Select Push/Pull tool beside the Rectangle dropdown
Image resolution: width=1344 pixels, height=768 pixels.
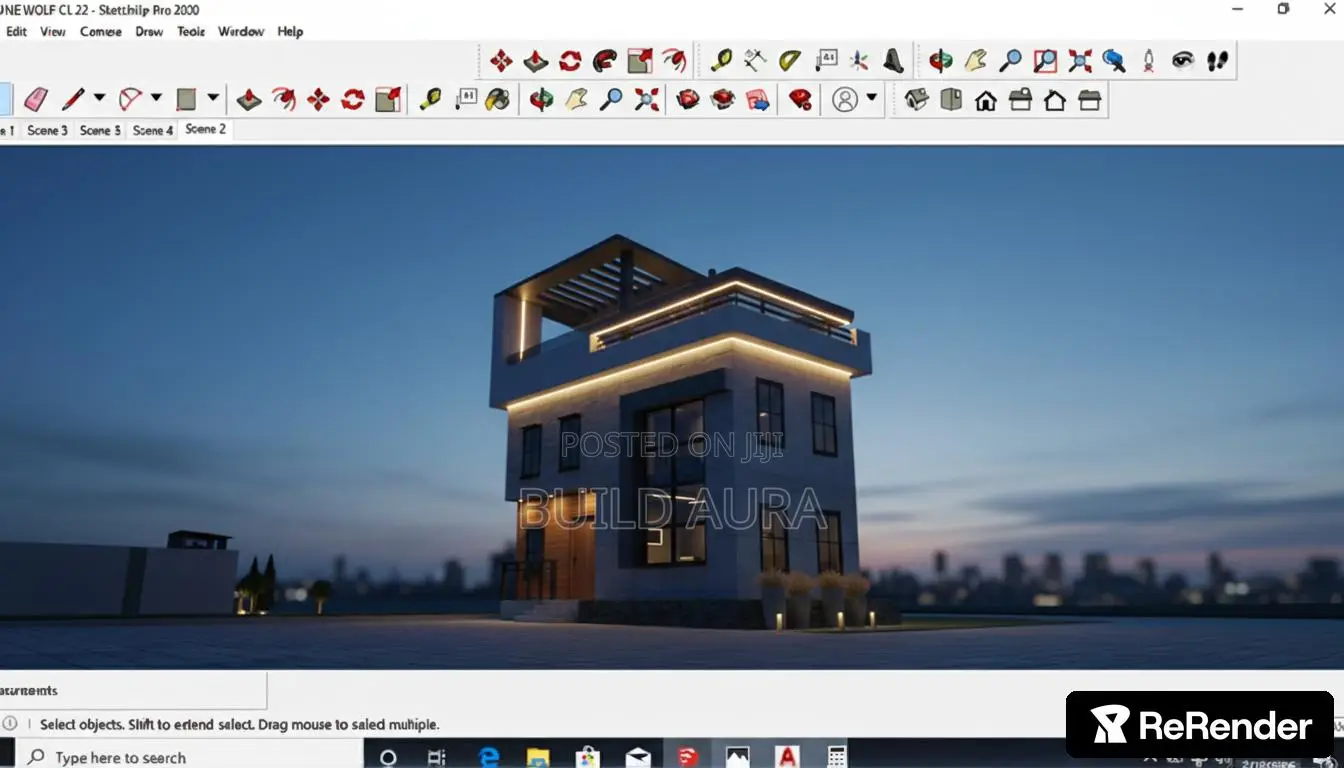coord(249,99)
